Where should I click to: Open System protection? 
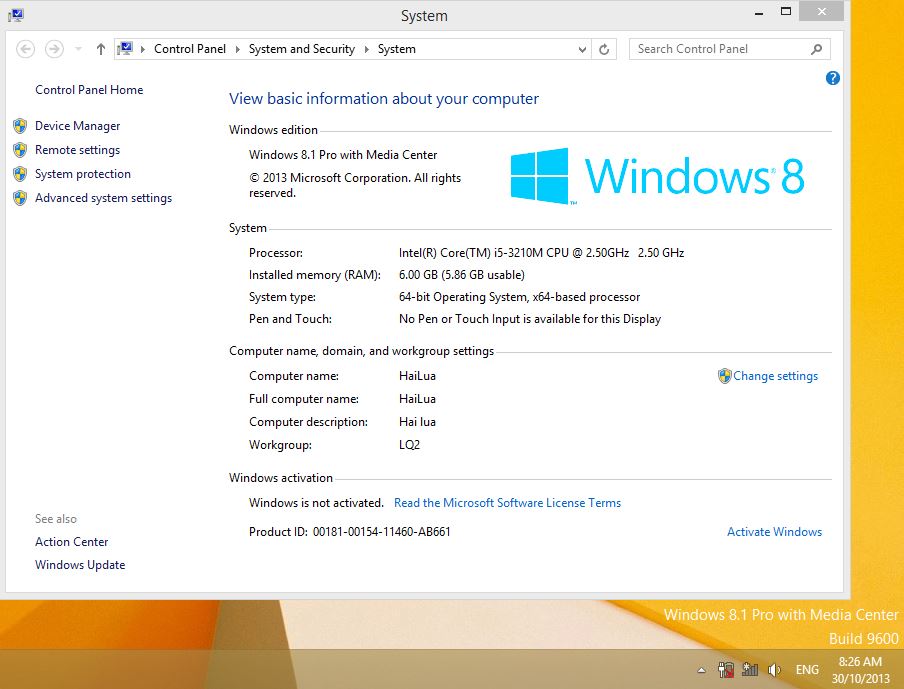click(x=82, y=174)
